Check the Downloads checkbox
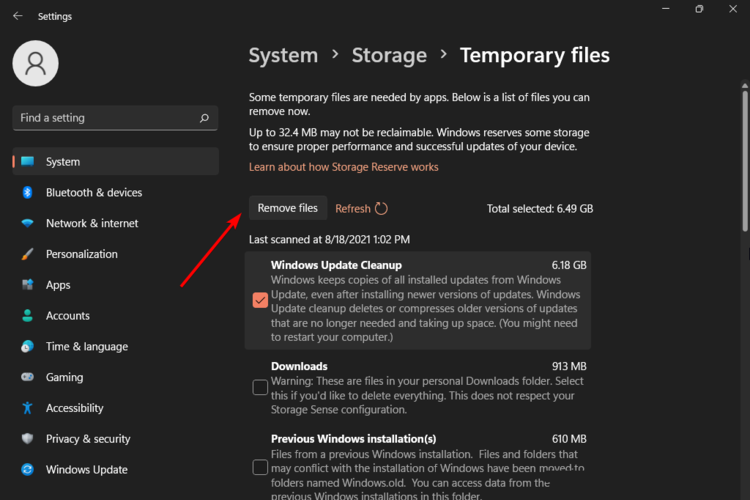This screenshot has width=750, height=500. 260,387
